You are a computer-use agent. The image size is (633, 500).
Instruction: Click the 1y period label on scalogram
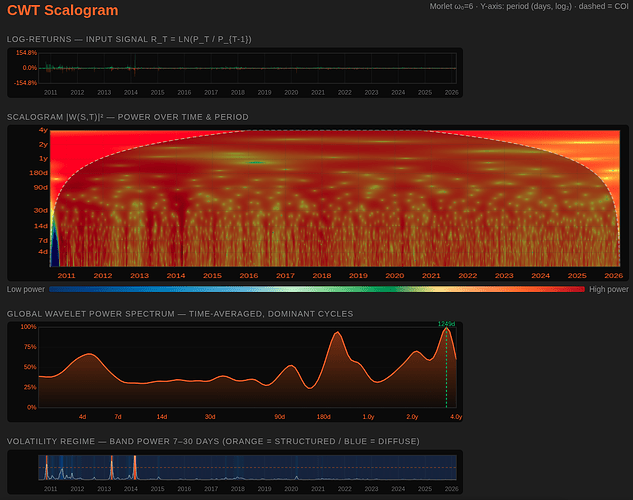[x=43, y=159]
